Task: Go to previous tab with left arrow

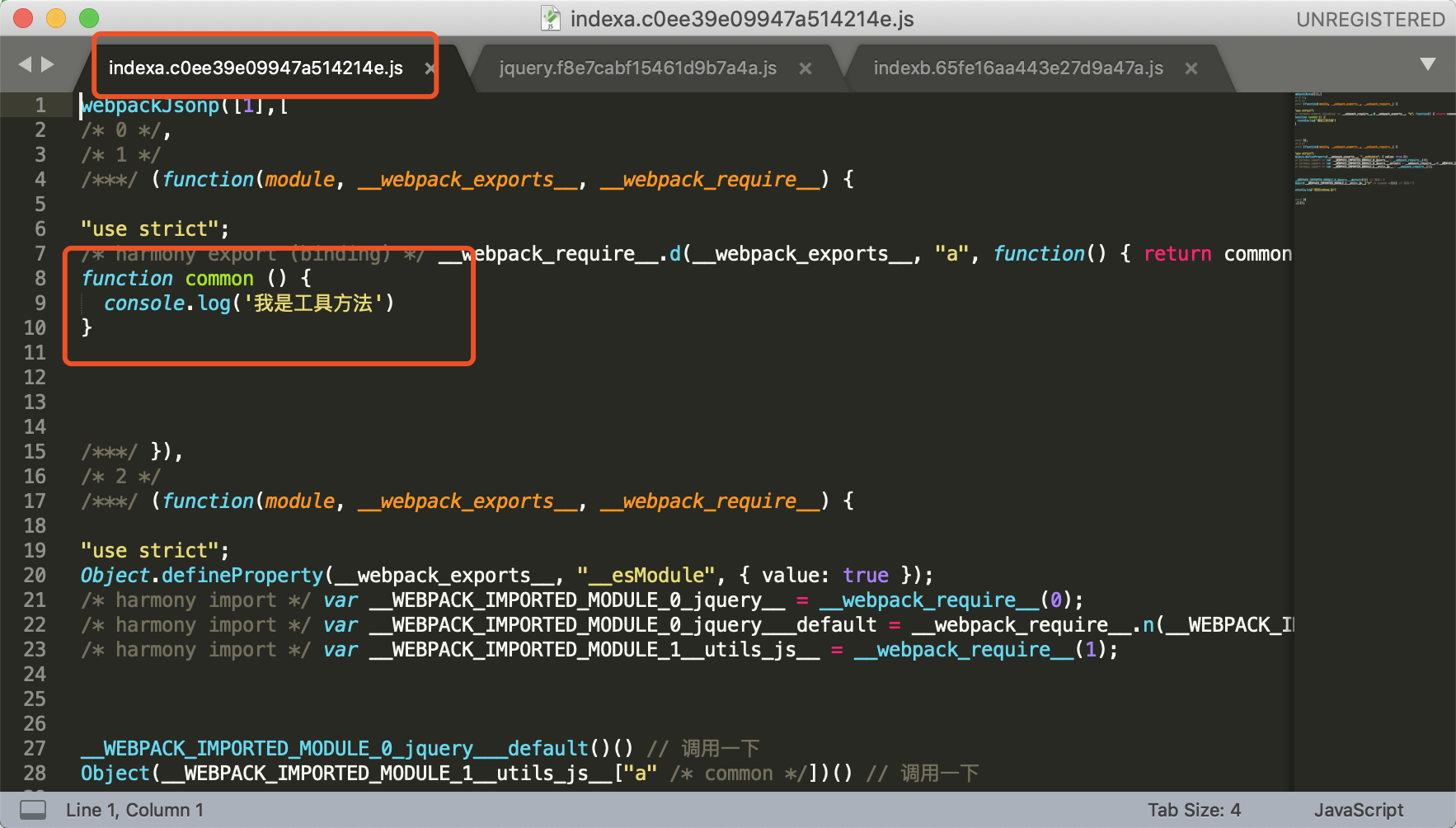Action: click(x=25, y=64)
